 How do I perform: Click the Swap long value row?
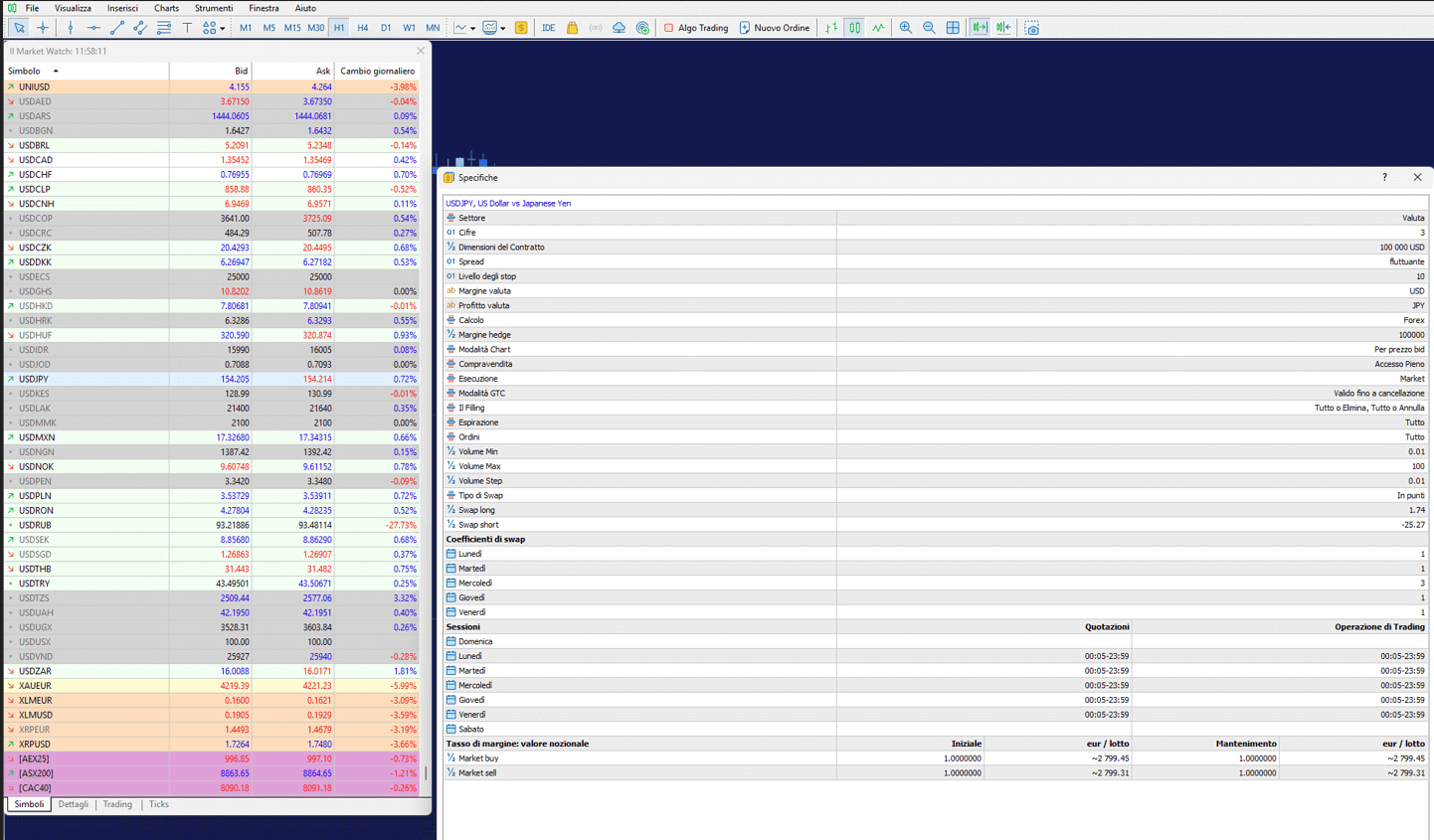pos(935,510)
